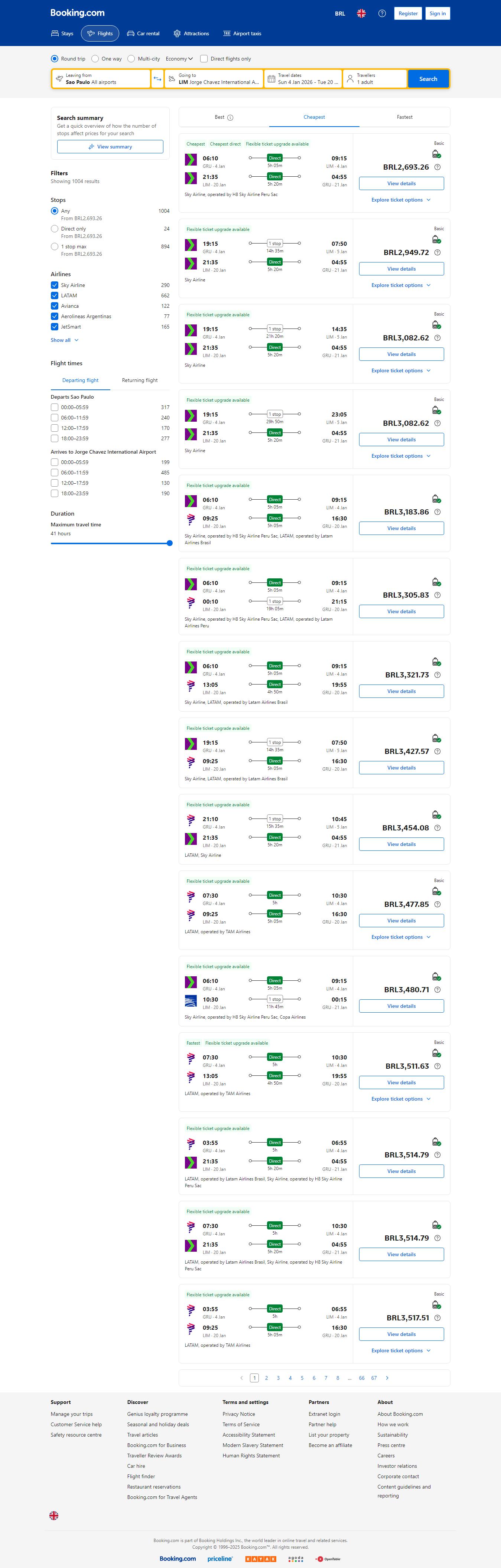Select the One way radio button
501x1568 pixels.
tap(95, 59)
